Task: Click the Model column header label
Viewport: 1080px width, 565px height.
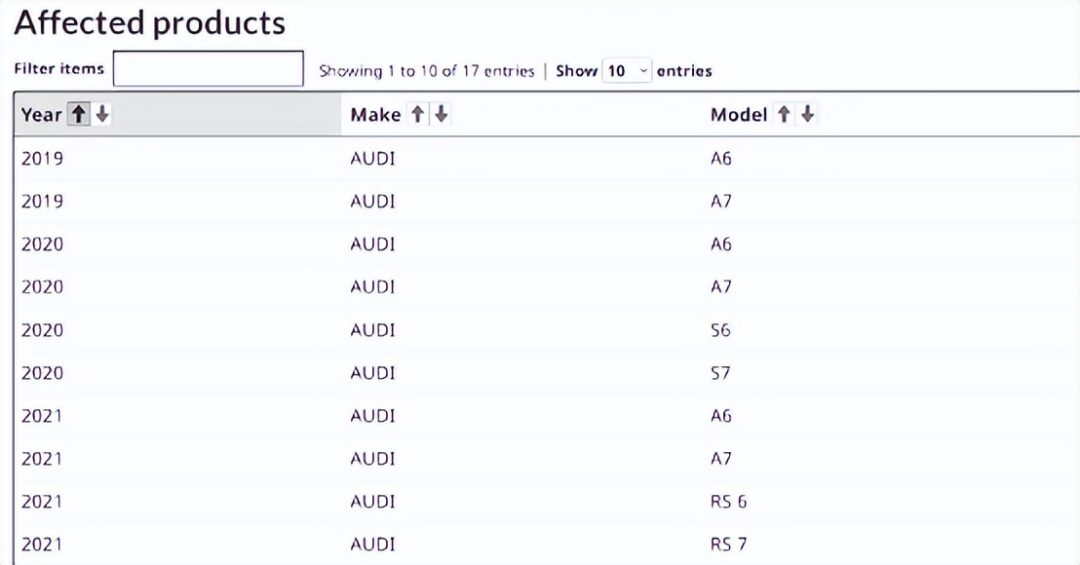Action: click(x=738, y=114)
